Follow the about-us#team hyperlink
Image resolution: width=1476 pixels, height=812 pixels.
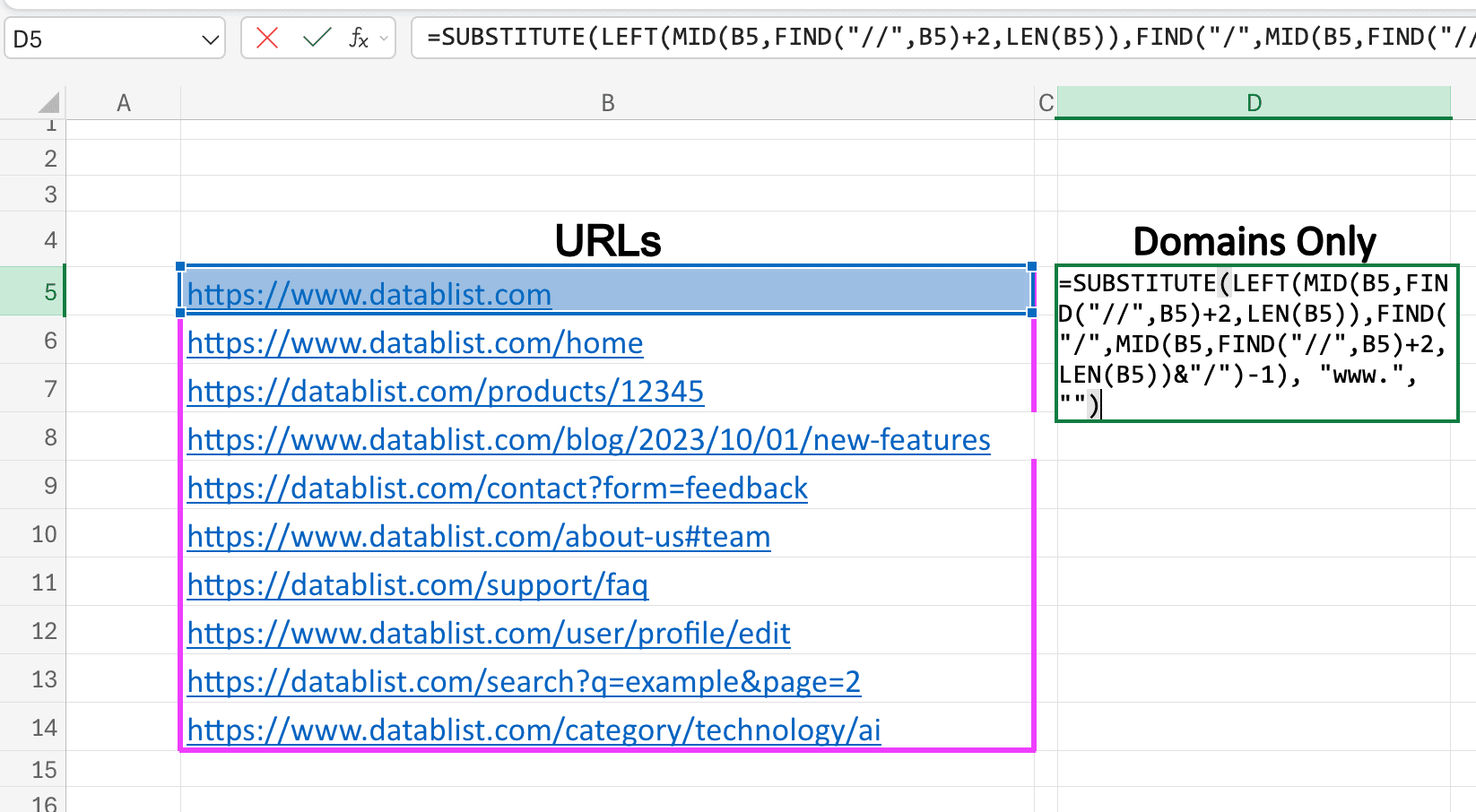[x=478, y=536]
